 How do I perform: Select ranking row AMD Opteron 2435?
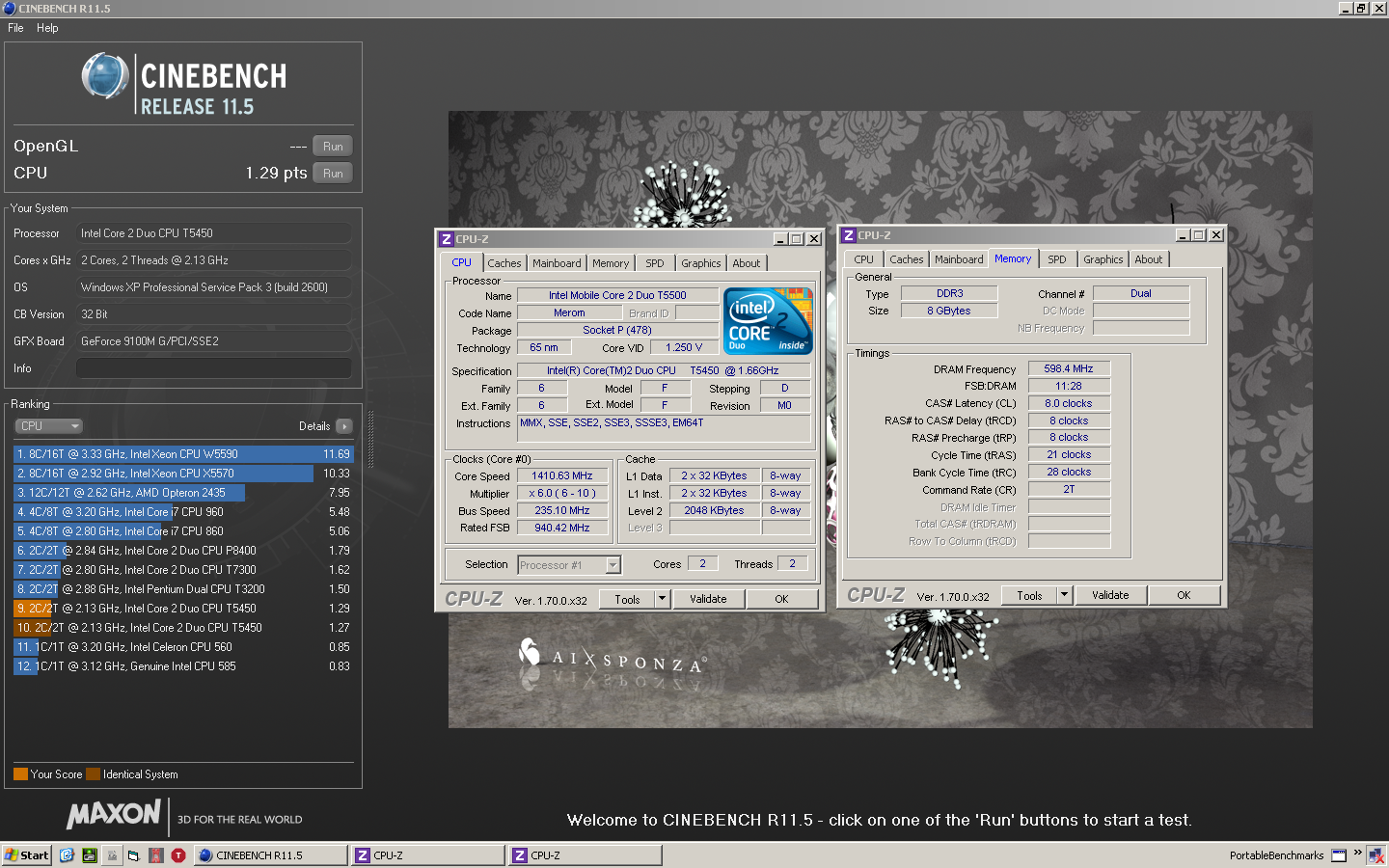(183, 492)
